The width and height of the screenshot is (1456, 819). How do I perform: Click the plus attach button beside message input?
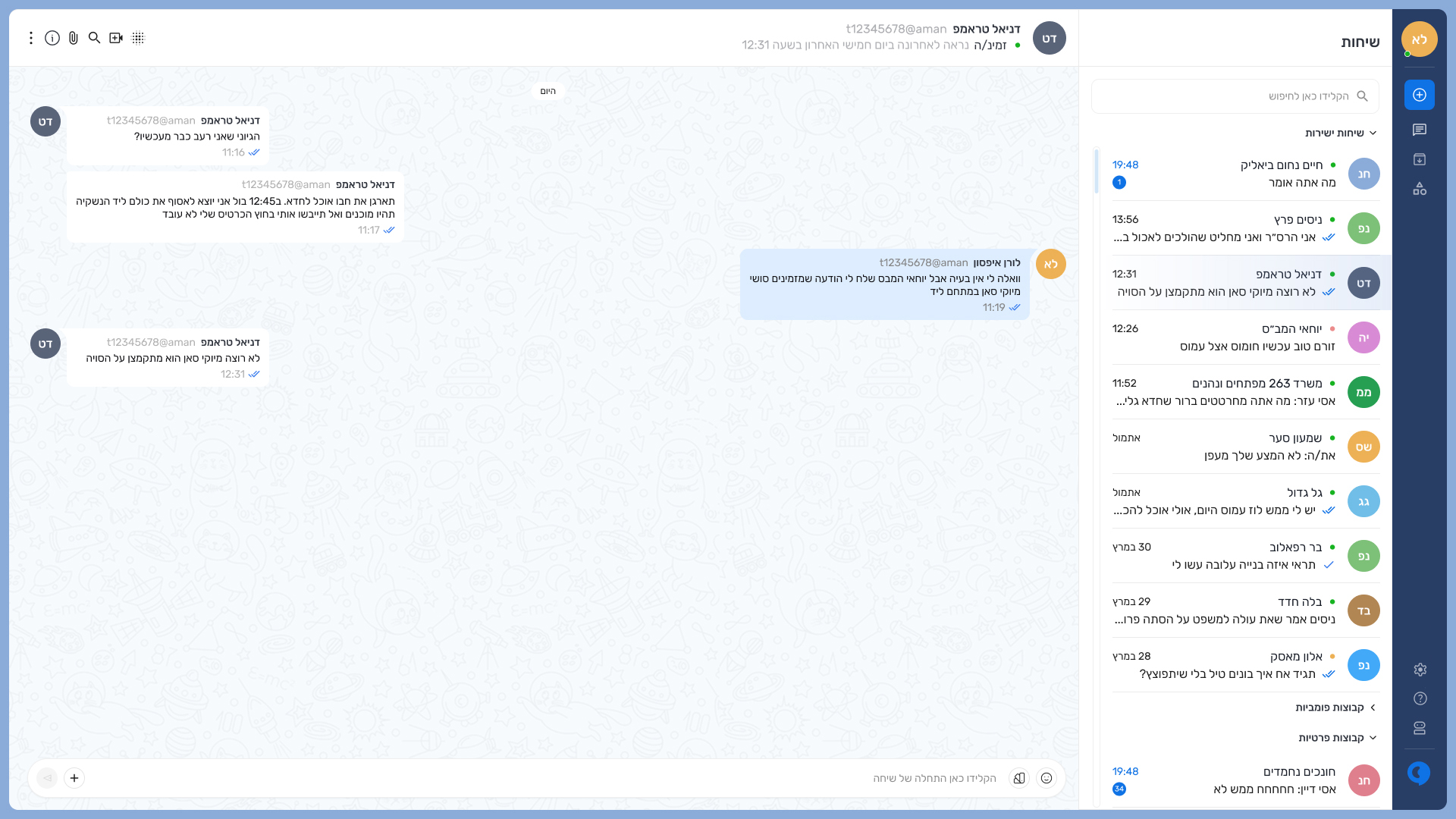(74, 778)
